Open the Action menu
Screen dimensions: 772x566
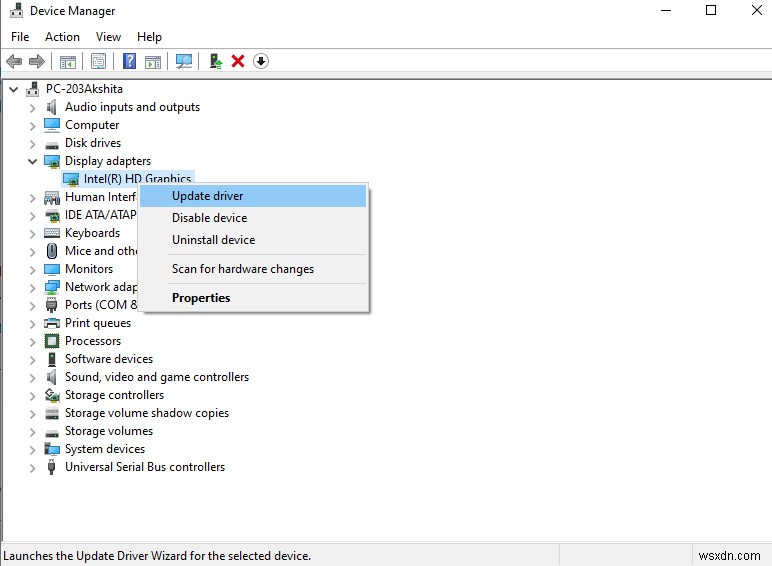[62, 37]
